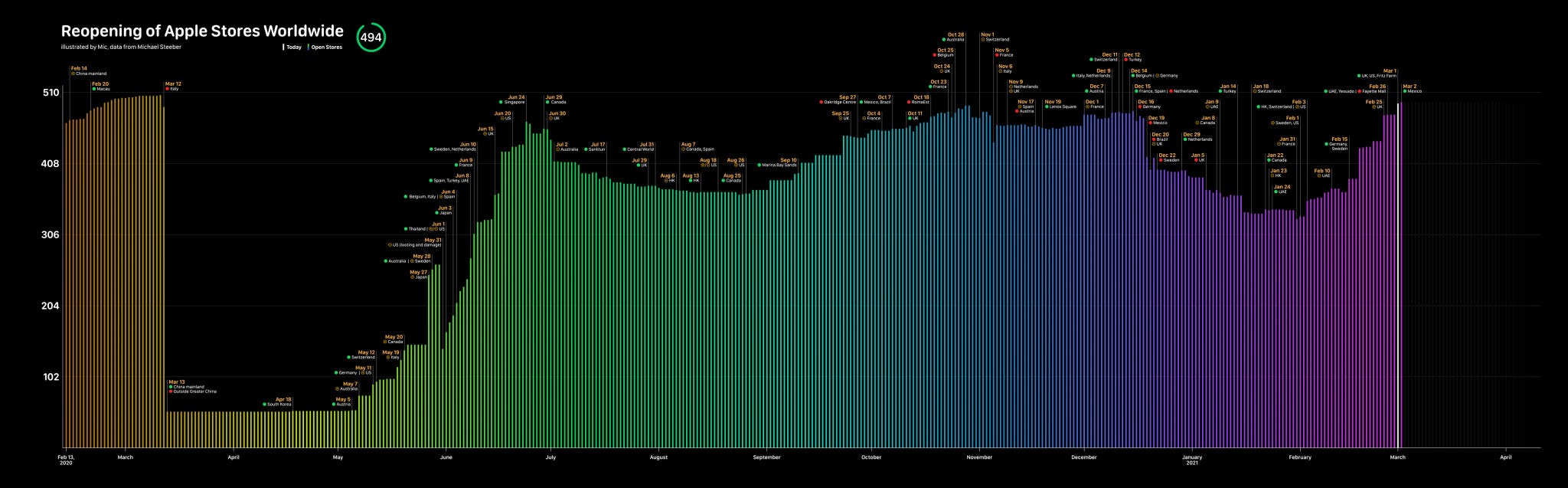Select the Sep 27 date label
Image resolution: width=1568 pixels, height=488 pixels.
(848, 98)
